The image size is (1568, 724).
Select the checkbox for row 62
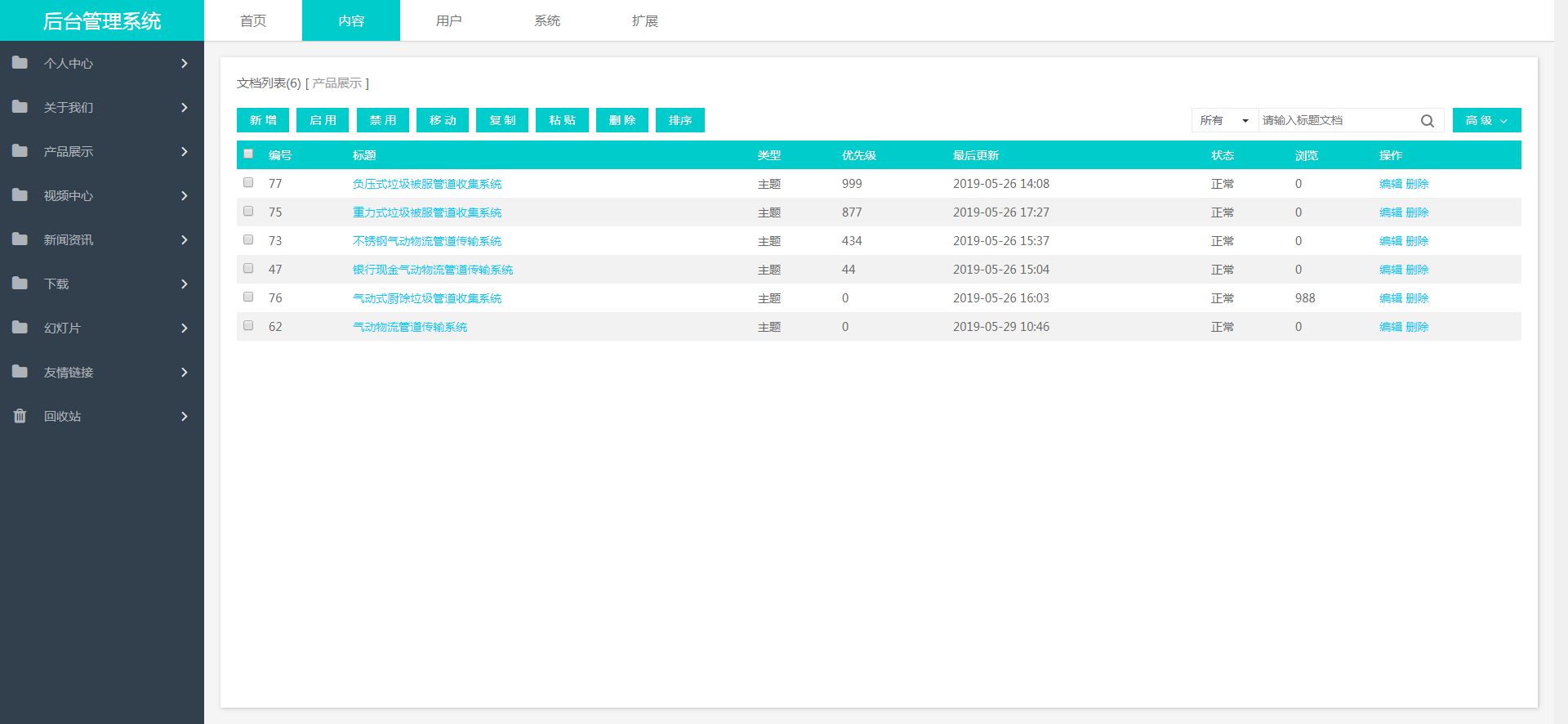(x=248, y=325)
